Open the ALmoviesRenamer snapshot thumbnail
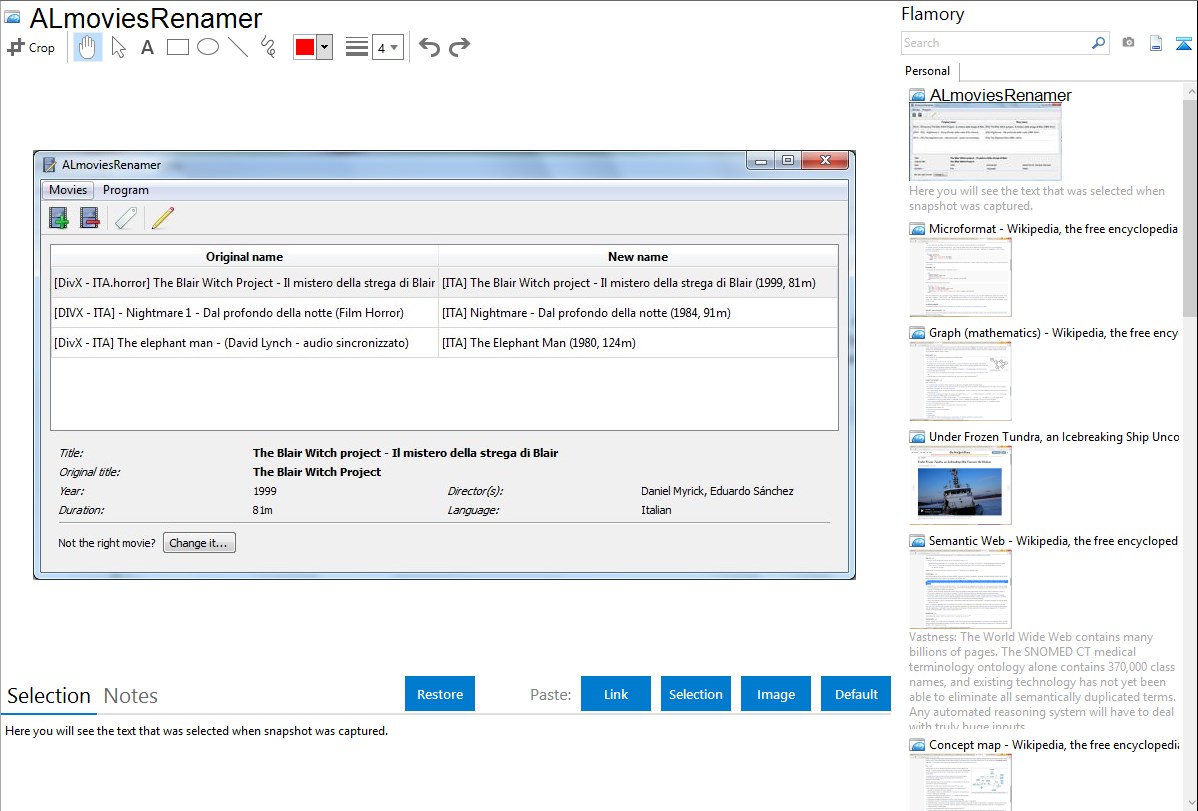 [985, 141]
